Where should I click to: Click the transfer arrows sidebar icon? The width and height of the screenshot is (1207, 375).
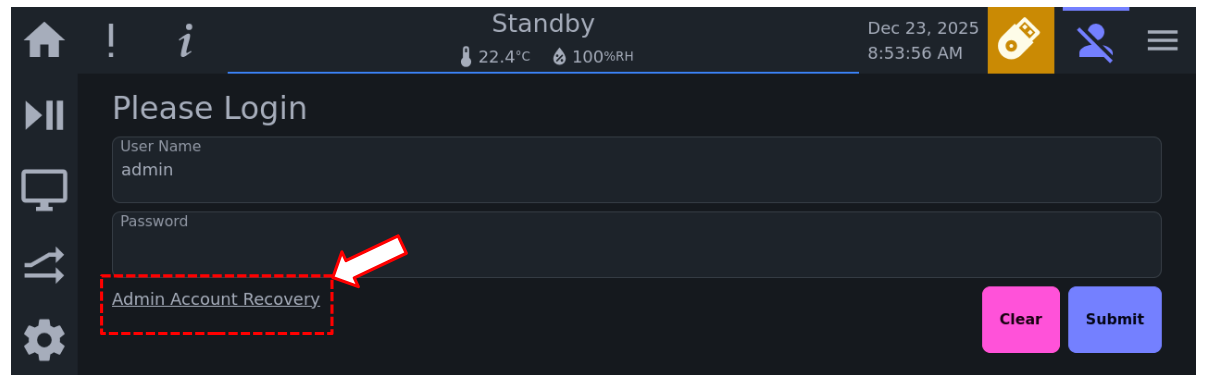pos(45,265)
